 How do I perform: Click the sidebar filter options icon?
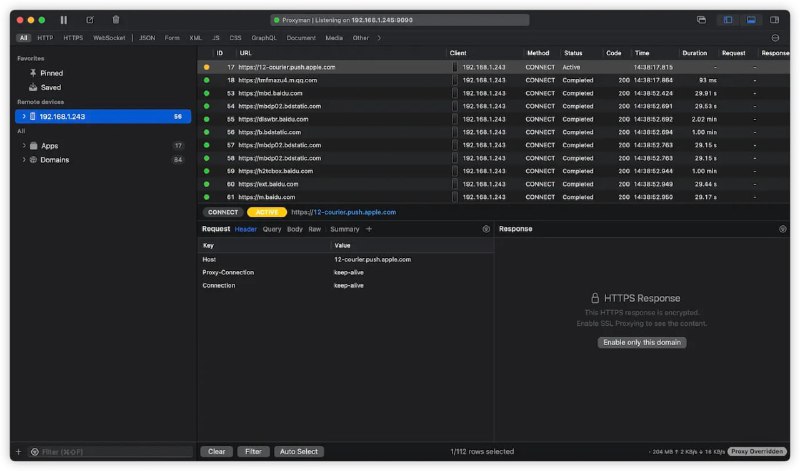[x=35, y=452]
